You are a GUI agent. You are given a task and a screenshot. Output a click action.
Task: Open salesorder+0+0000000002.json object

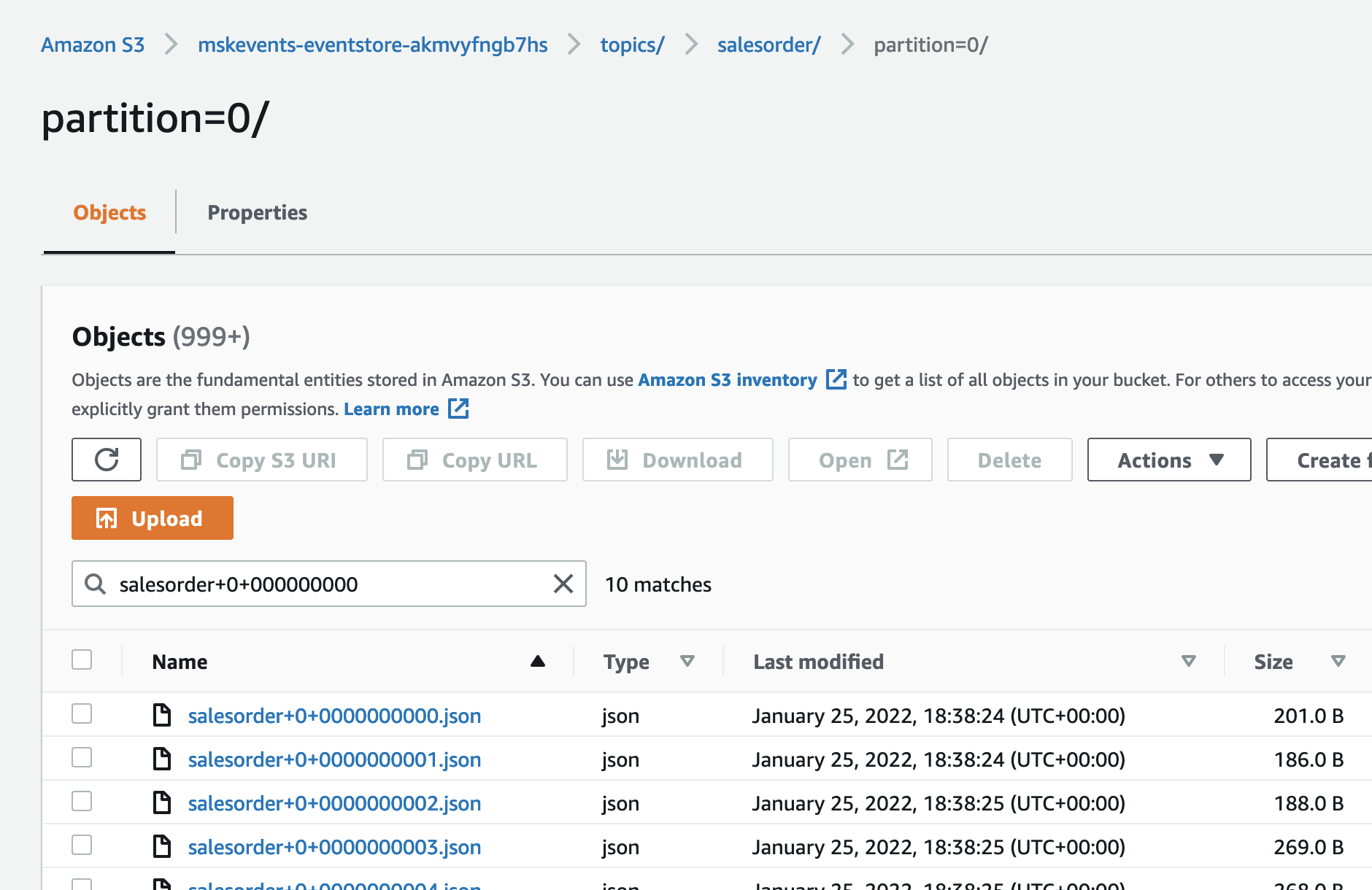[334, 803]
